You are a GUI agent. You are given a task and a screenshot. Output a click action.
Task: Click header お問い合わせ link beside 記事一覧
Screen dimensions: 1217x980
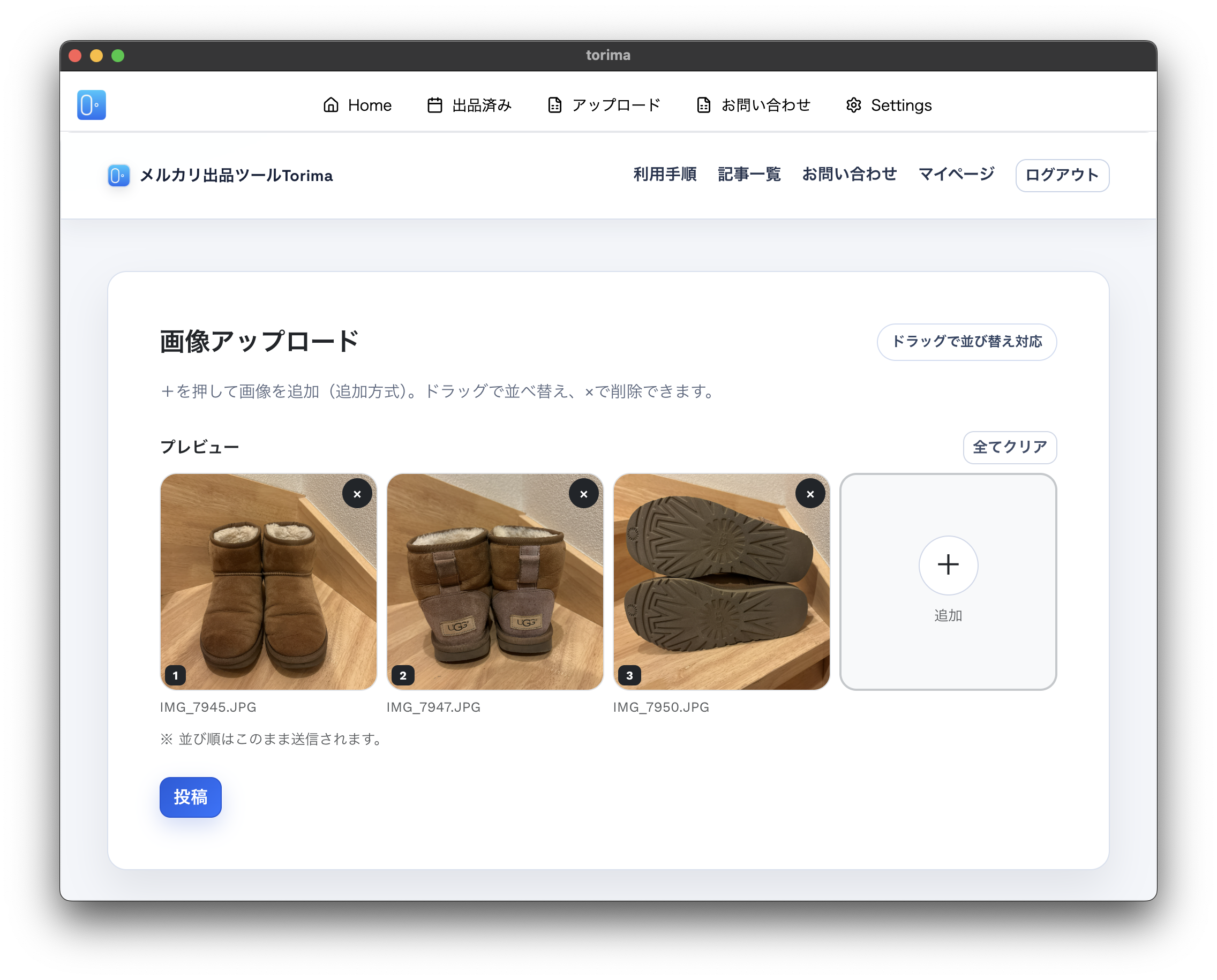tap(849, 175)
